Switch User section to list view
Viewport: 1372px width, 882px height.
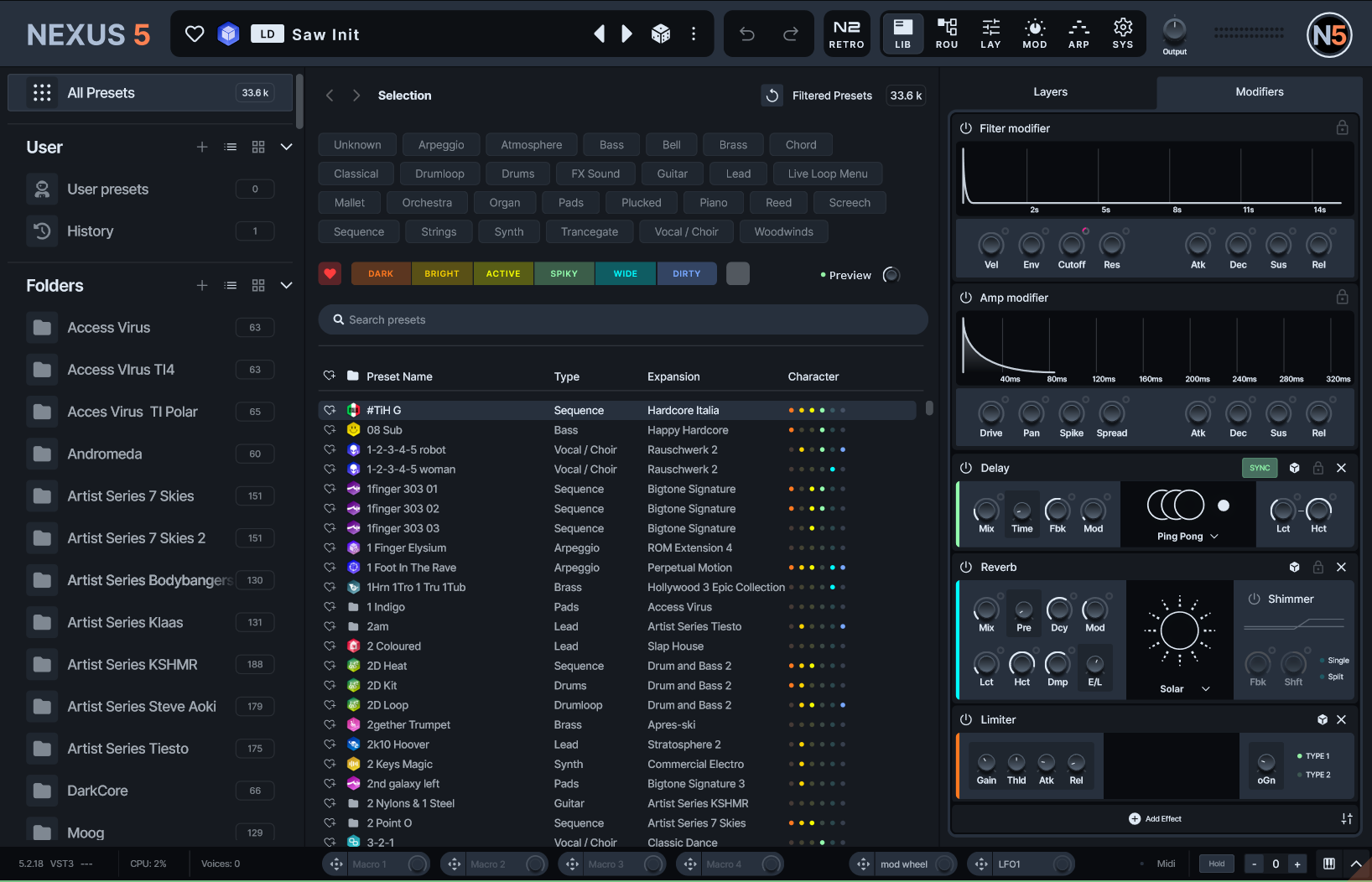coord(231,147)
